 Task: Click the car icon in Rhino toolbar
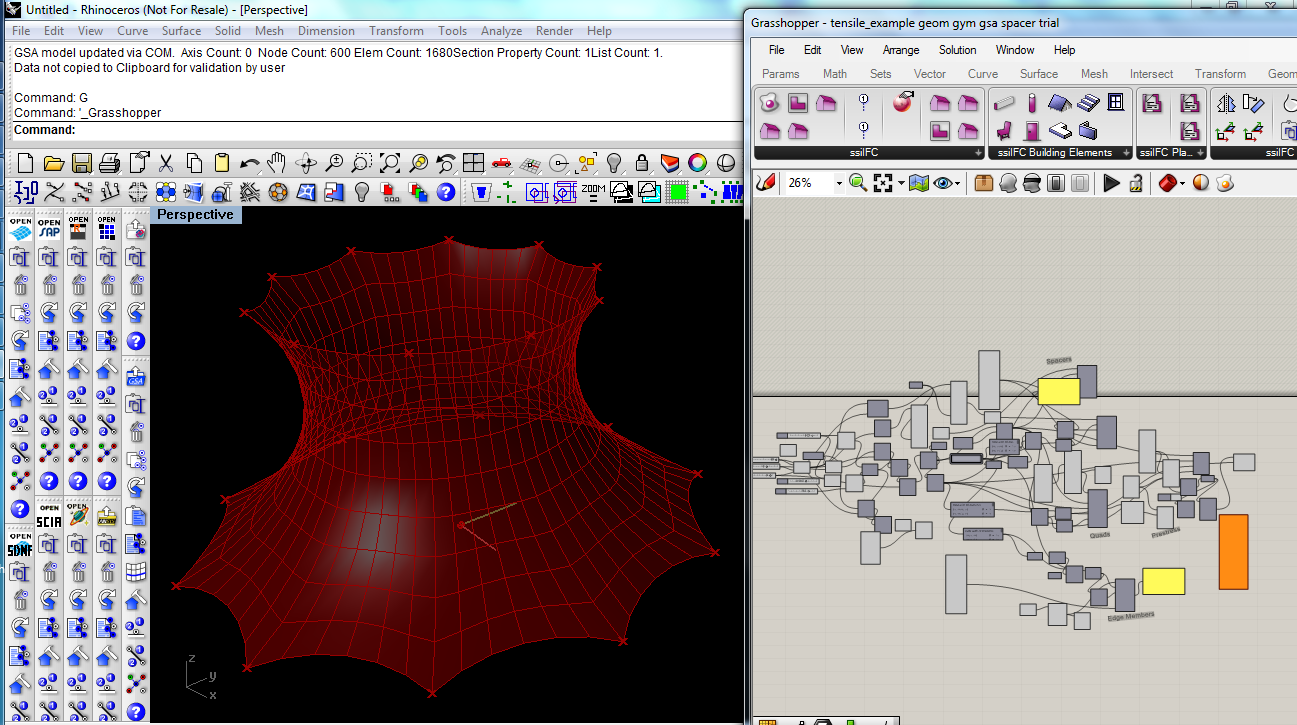pyautogui.click(x=502, y=163)
